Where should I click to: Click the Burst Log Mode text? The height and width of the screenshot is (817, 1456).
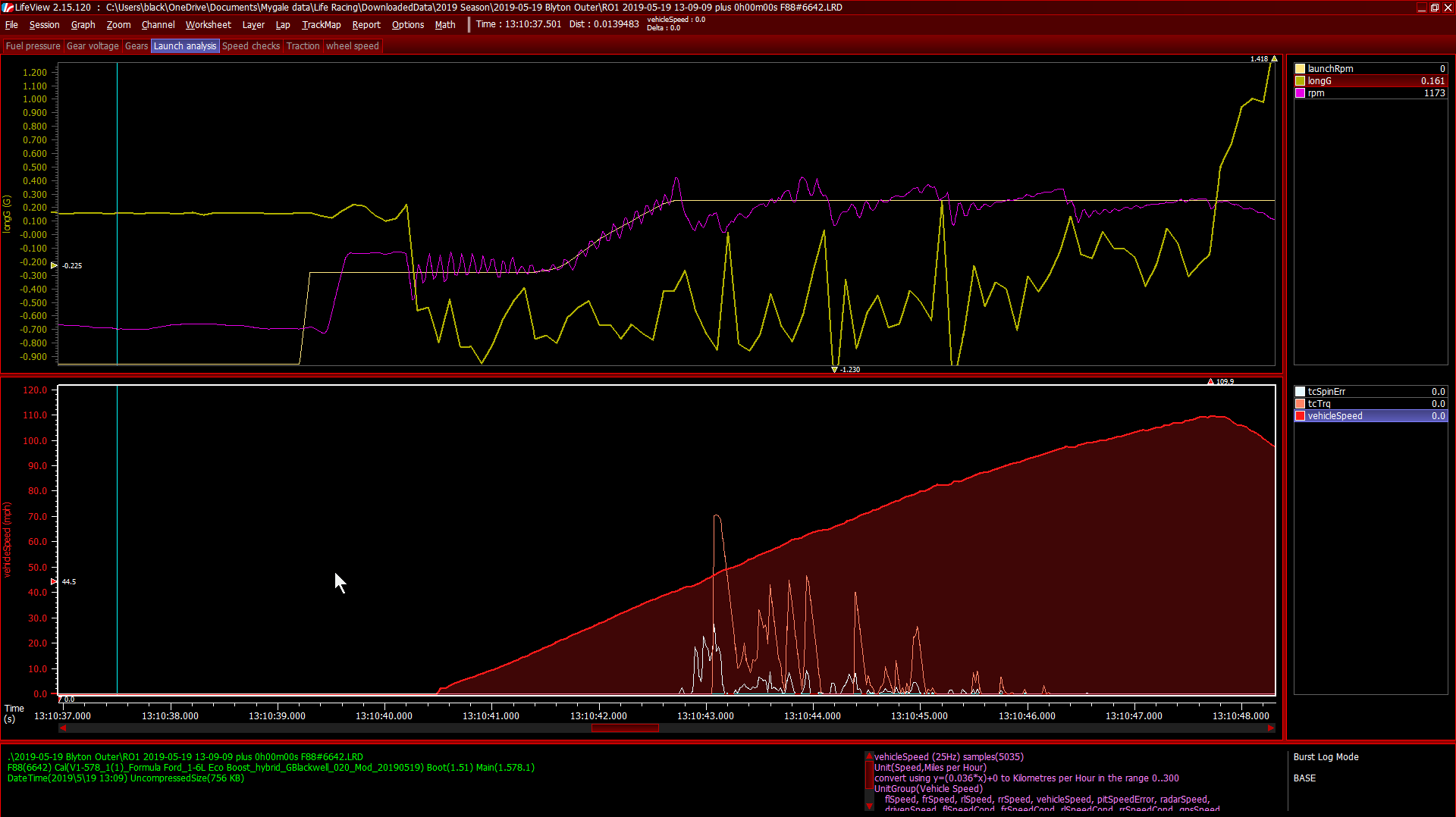point(1326,757)
